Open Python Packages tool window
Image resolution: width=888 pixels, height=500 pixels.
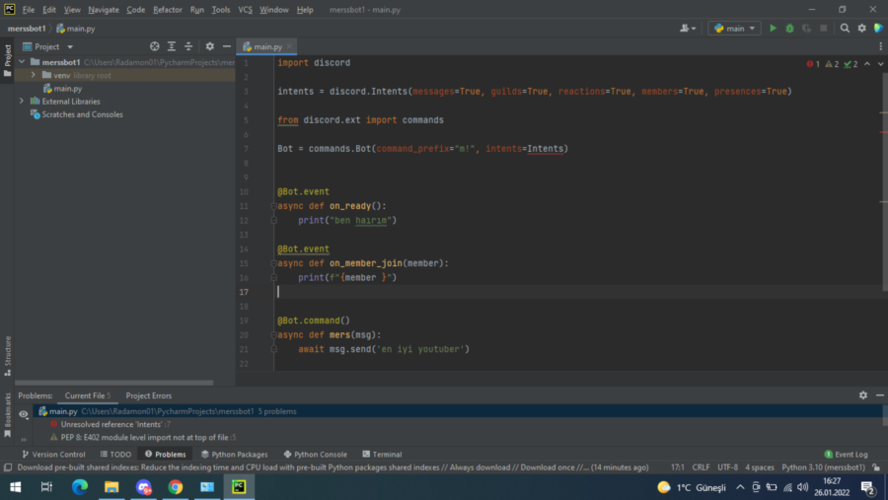(x=234, y=454)
